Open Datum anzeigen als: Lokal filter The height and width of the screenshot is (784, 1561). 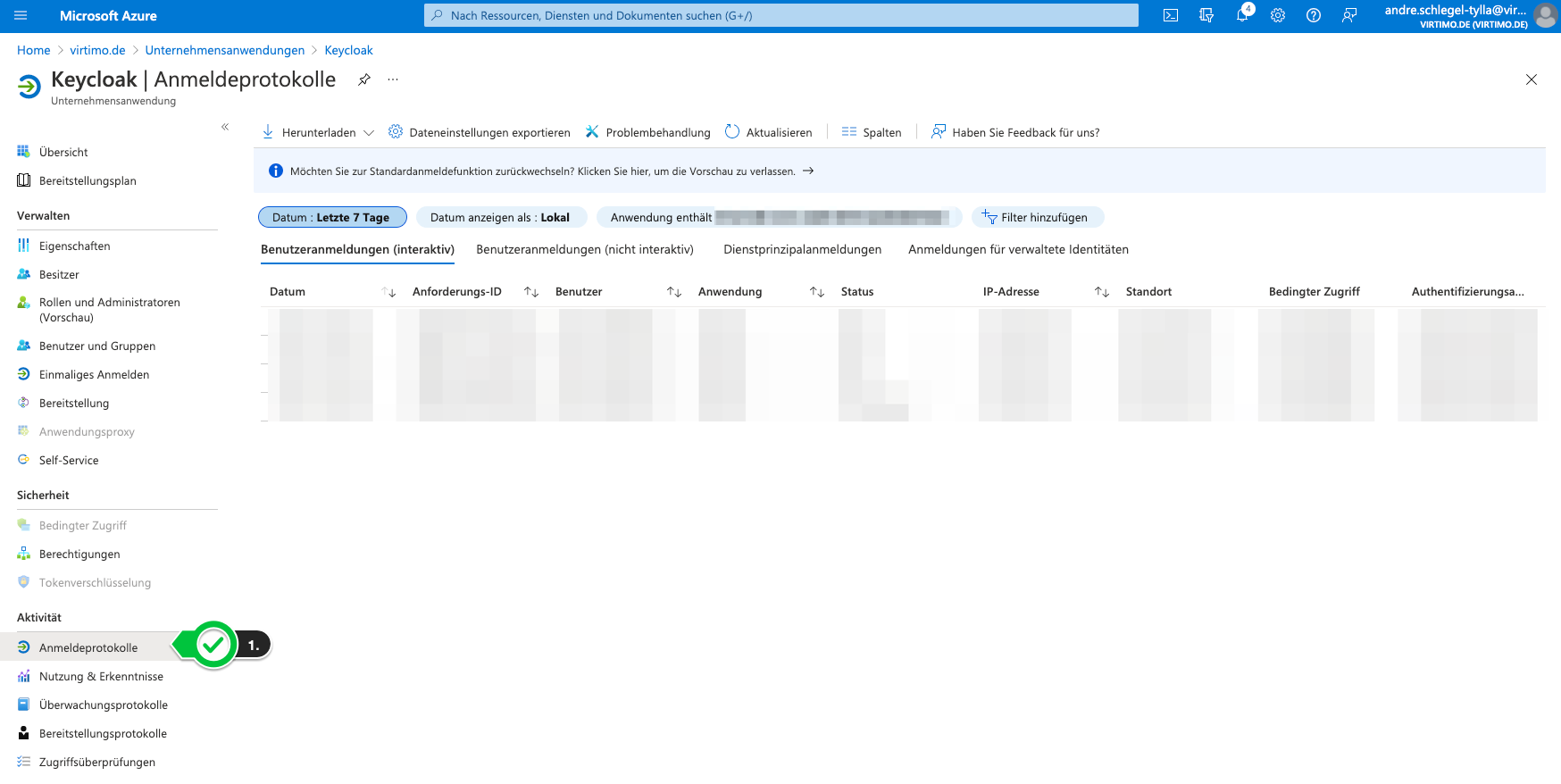(x=501, y=217)
